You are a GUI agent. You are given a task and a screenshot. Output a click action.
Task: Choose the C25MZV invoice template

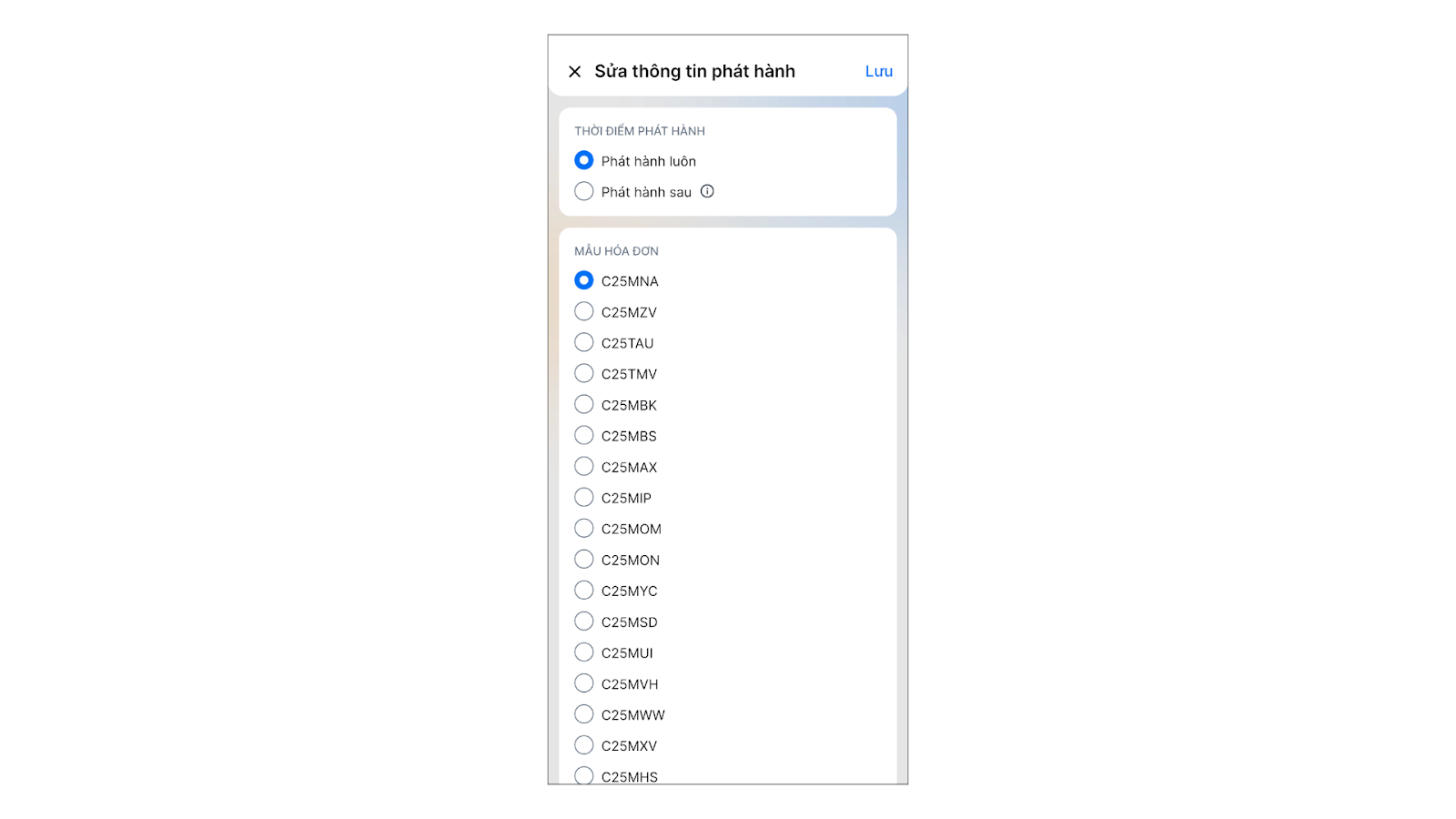[x=584, y=311]
